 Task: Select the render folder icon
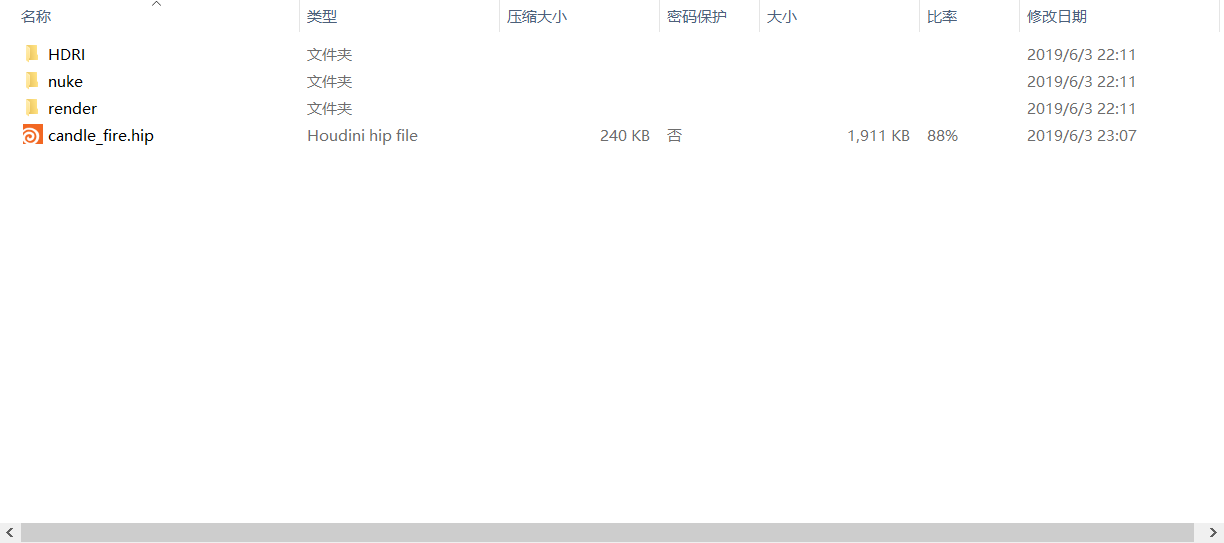(32, 108)
